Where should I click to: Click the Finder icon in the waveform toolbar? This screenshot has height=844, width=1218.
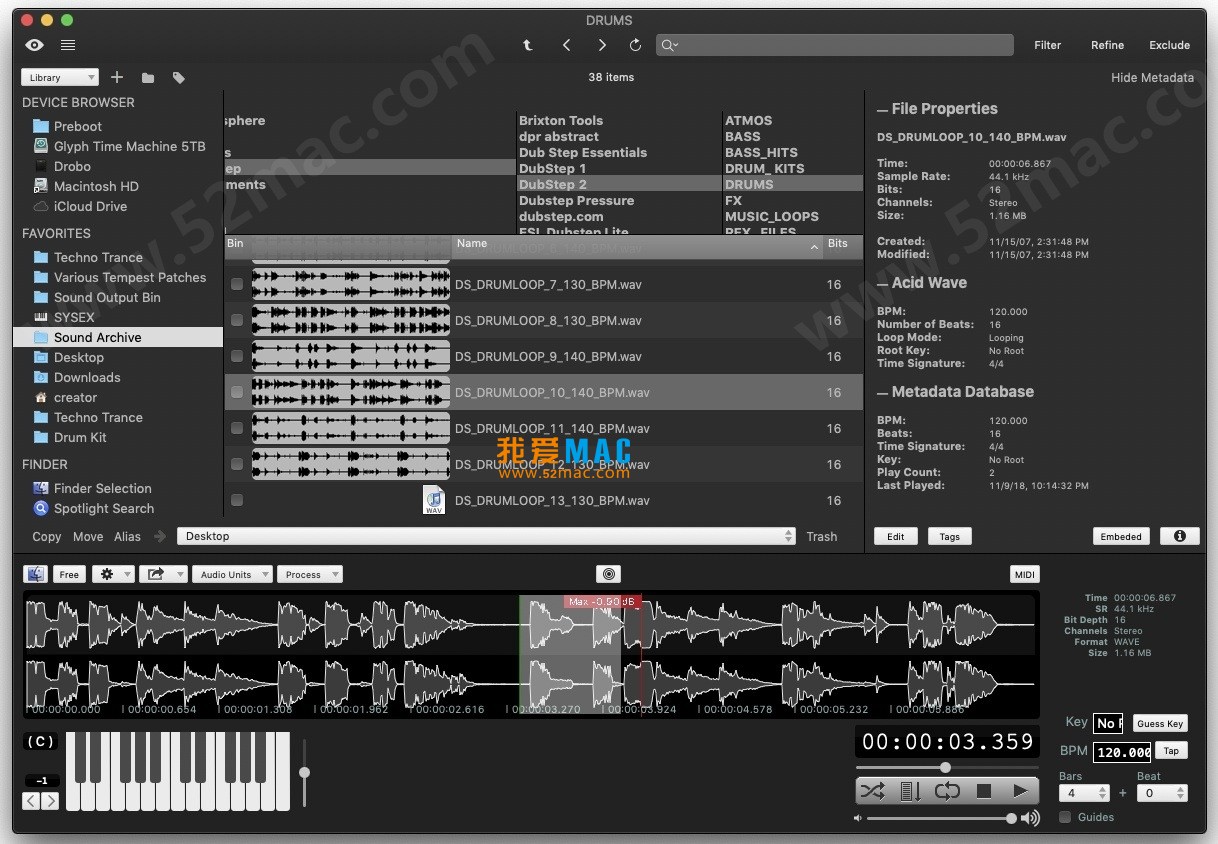tap(36, 574)
